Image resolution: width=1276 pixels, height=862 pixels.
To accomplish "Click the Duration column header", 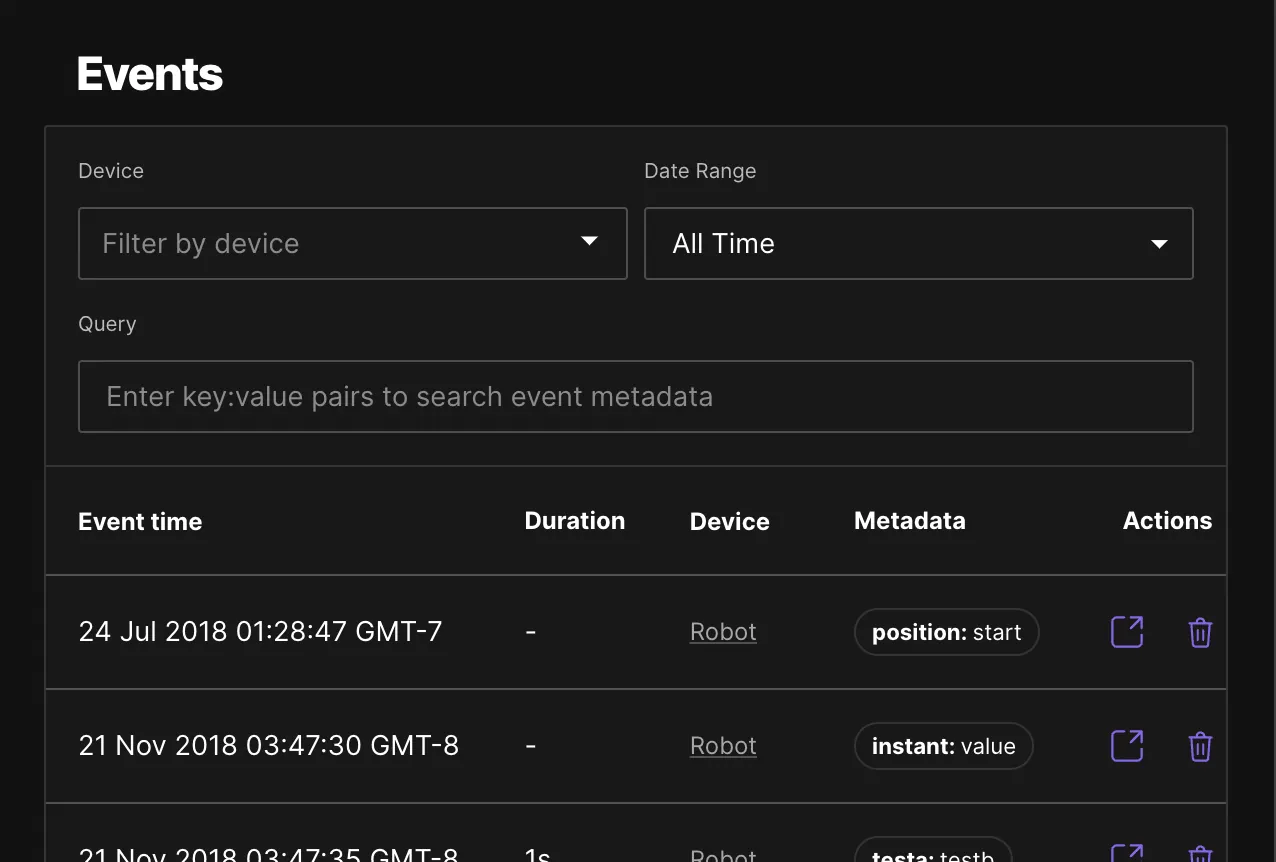I will (x=575, y=521).
